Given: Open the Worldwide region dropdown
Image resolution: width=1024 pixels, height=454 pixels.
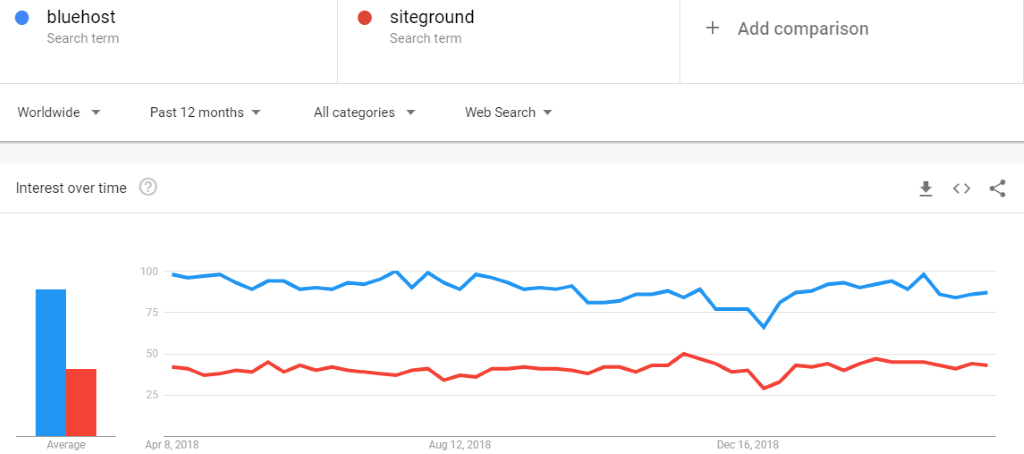Looking at the screenshot, I should coord(59,112).
